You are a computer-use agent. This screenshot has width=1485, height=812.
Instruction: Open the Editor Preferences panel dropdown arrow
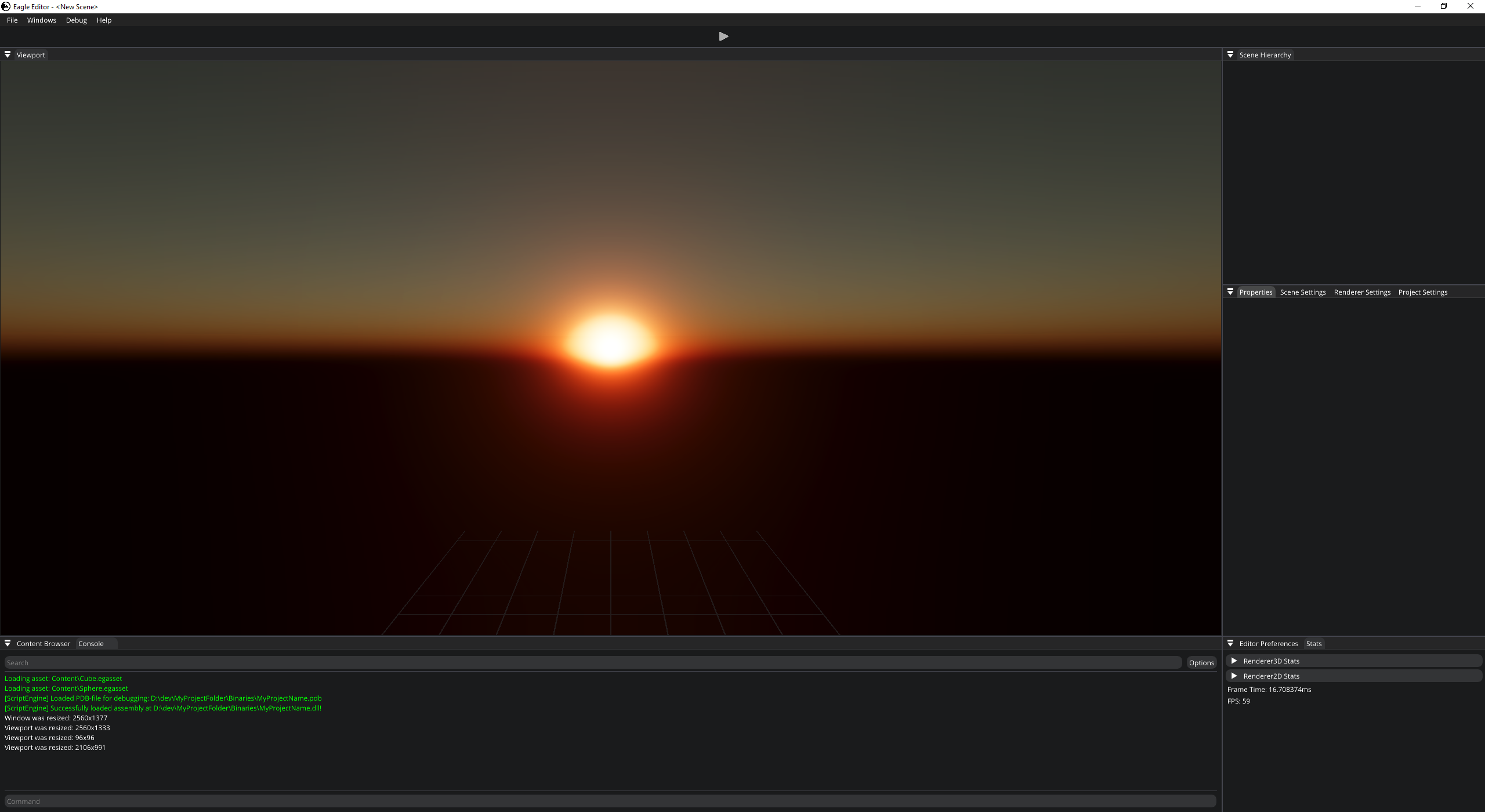click(1230, 643)
